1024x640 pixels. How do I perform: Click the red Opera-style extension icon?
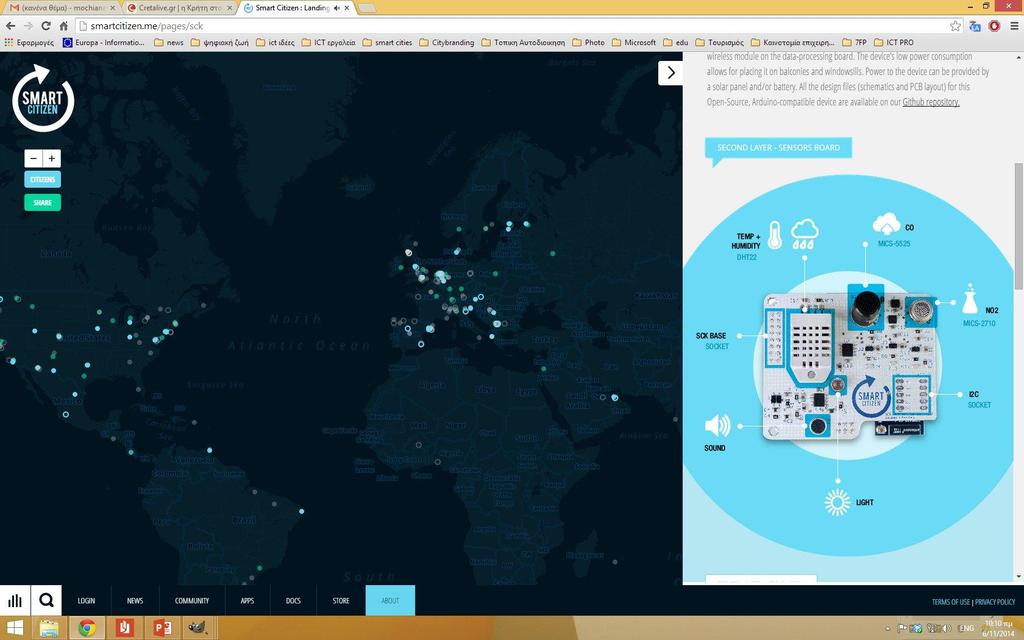[x=995, y=26]
